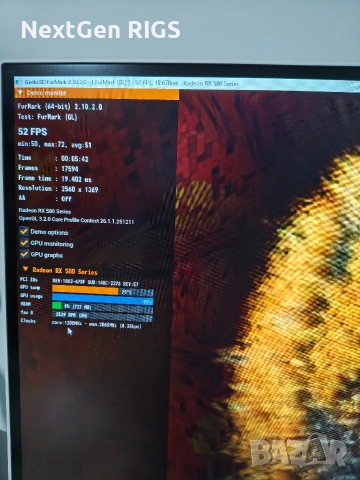Collapse the Demo monitor panel header triangle
360x480 pixels.
(20, 93)
